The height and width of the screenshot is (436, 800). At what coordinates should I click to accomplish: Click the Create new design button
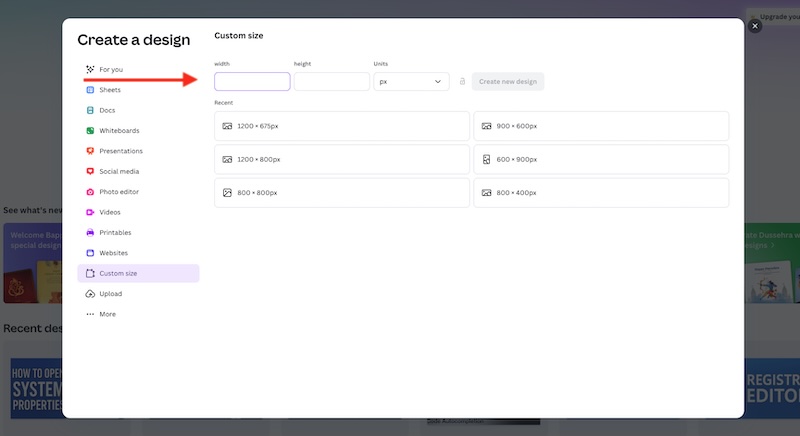[x=508, y=82]
